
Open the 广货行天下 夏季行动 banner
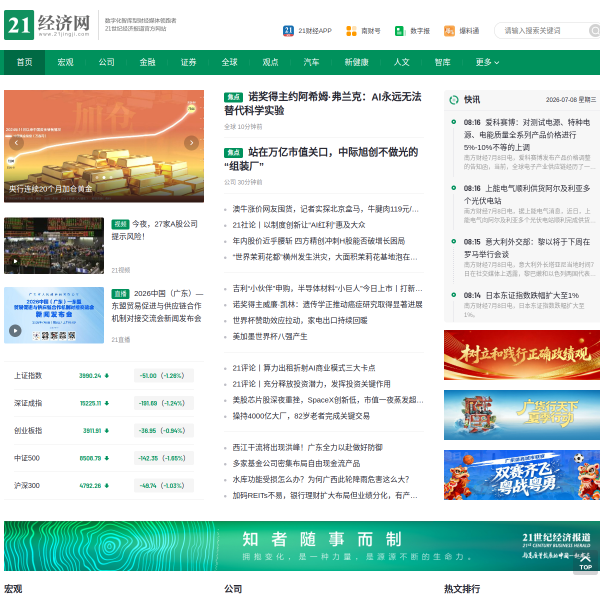[x=522, y=415]
